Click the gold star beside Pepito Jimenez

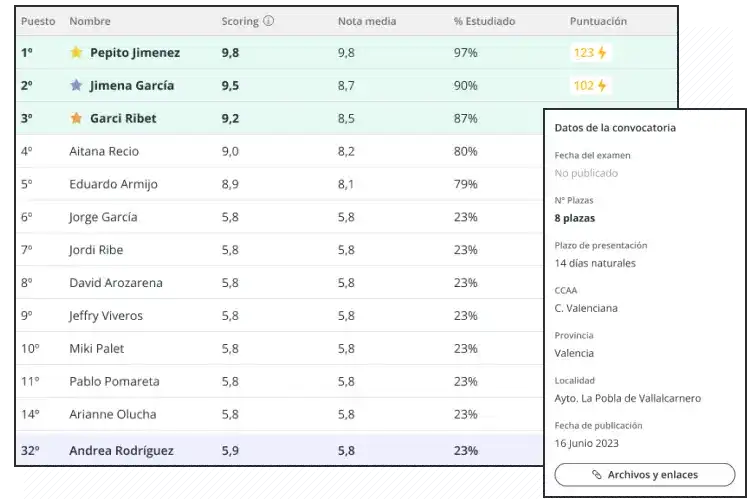(76, 52)
